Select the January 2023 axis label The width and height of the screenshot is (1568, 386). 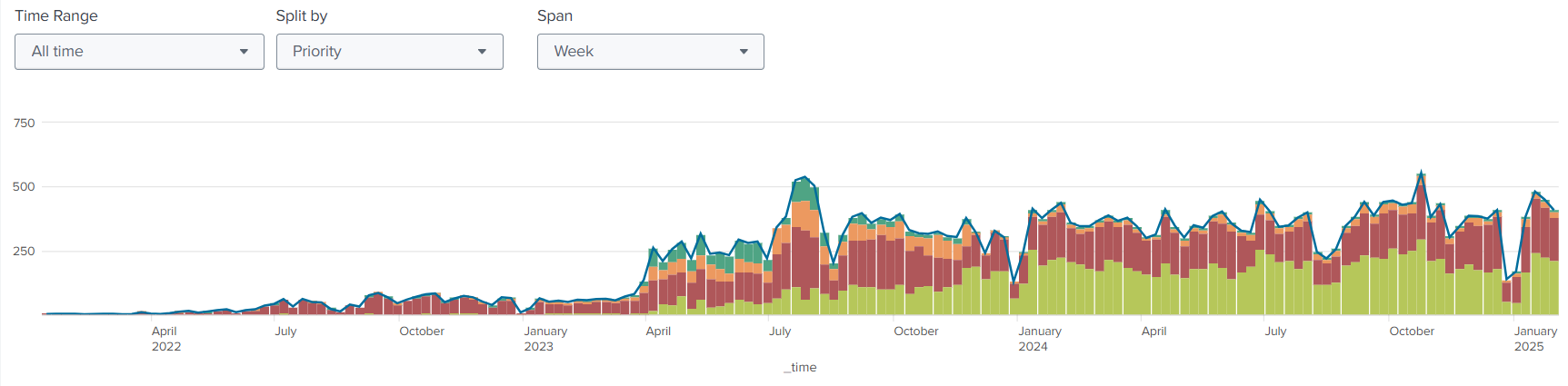[x=545, y=339]
